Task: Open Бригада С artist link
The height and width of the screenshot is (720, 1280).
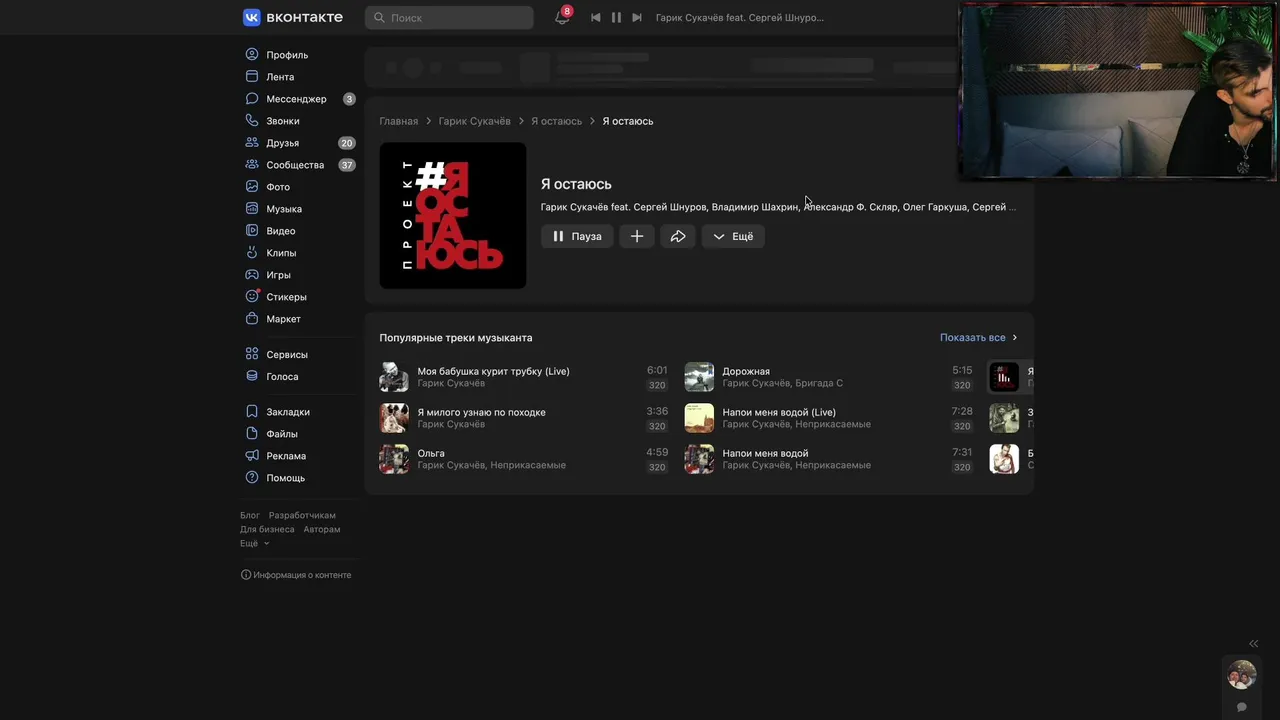Action: (819, 384)
